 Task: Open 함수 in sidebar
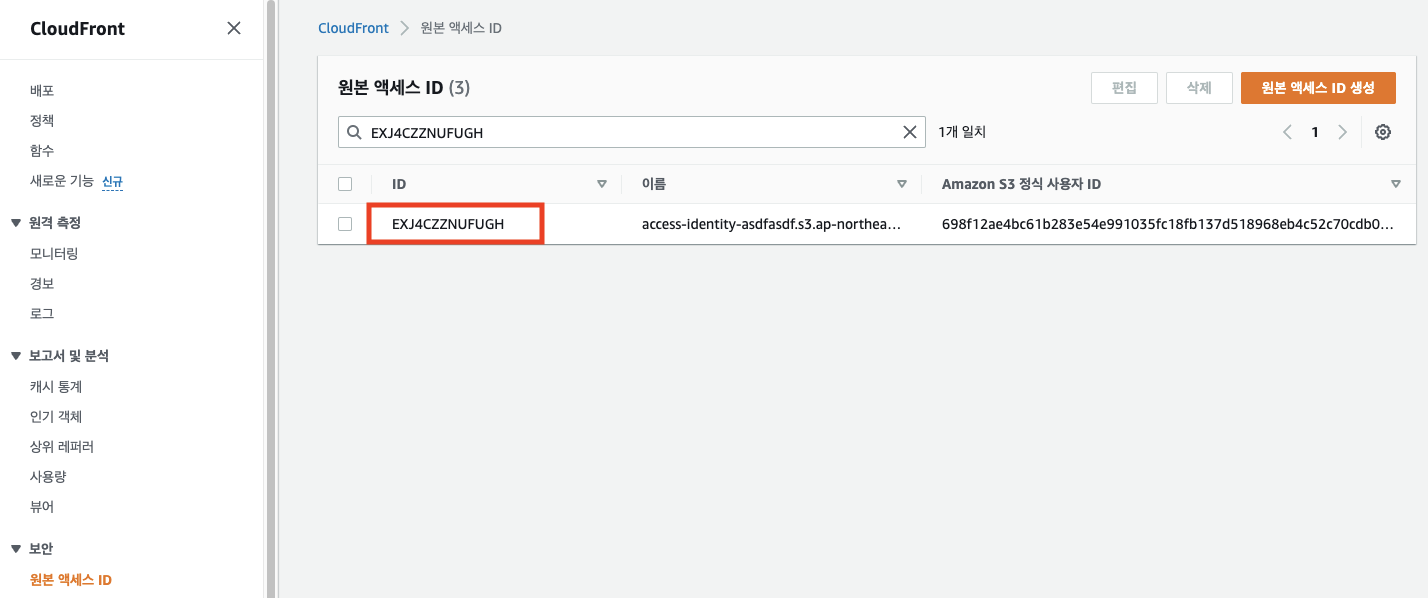42,150
